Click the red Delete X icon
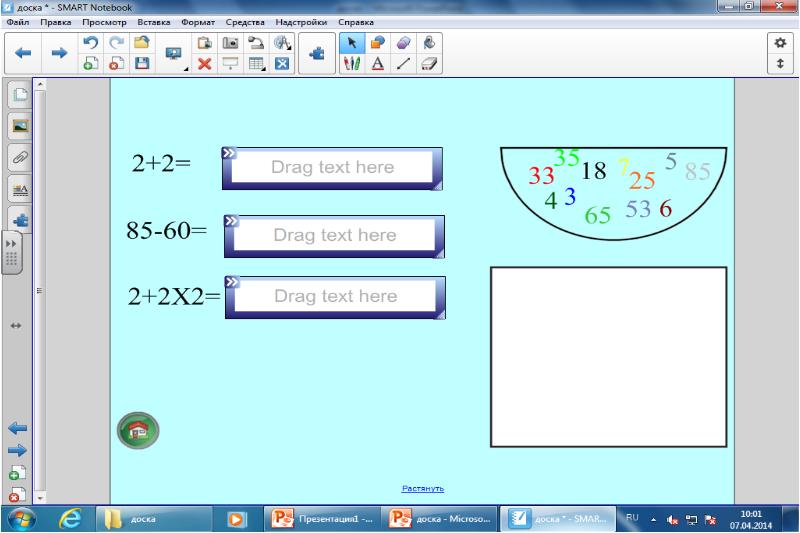Viewport: 800px width, 533px height. 204,63
